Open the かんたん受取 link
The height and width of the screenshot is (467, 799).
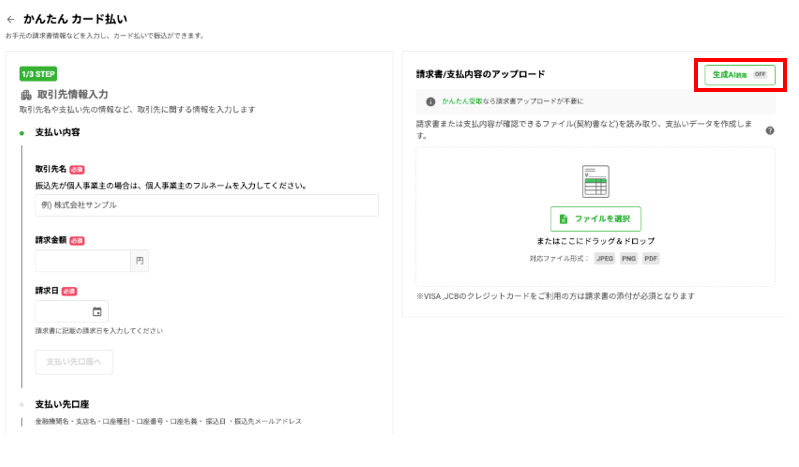(462, 101)
